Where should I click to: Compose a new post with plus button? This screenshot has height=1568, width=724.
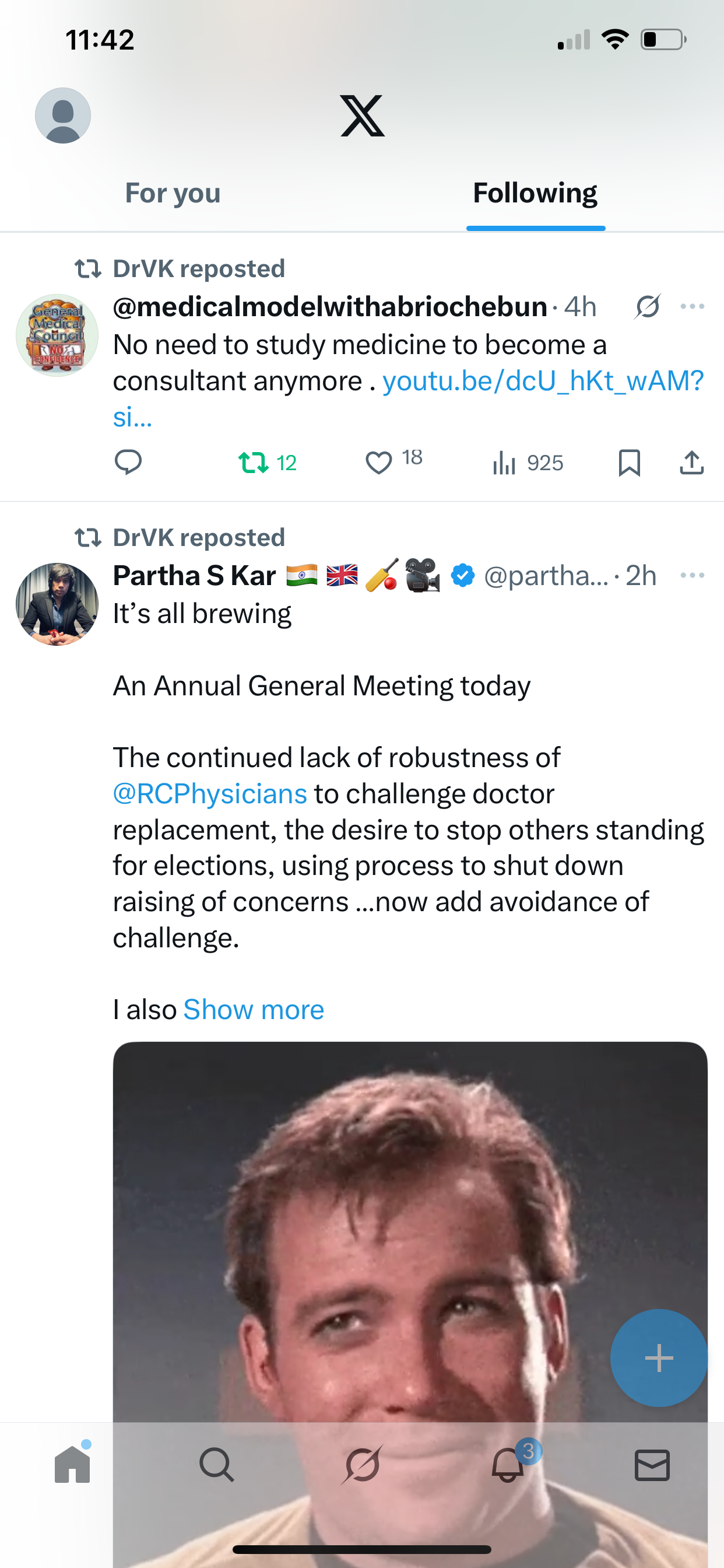click(658, 1358)
